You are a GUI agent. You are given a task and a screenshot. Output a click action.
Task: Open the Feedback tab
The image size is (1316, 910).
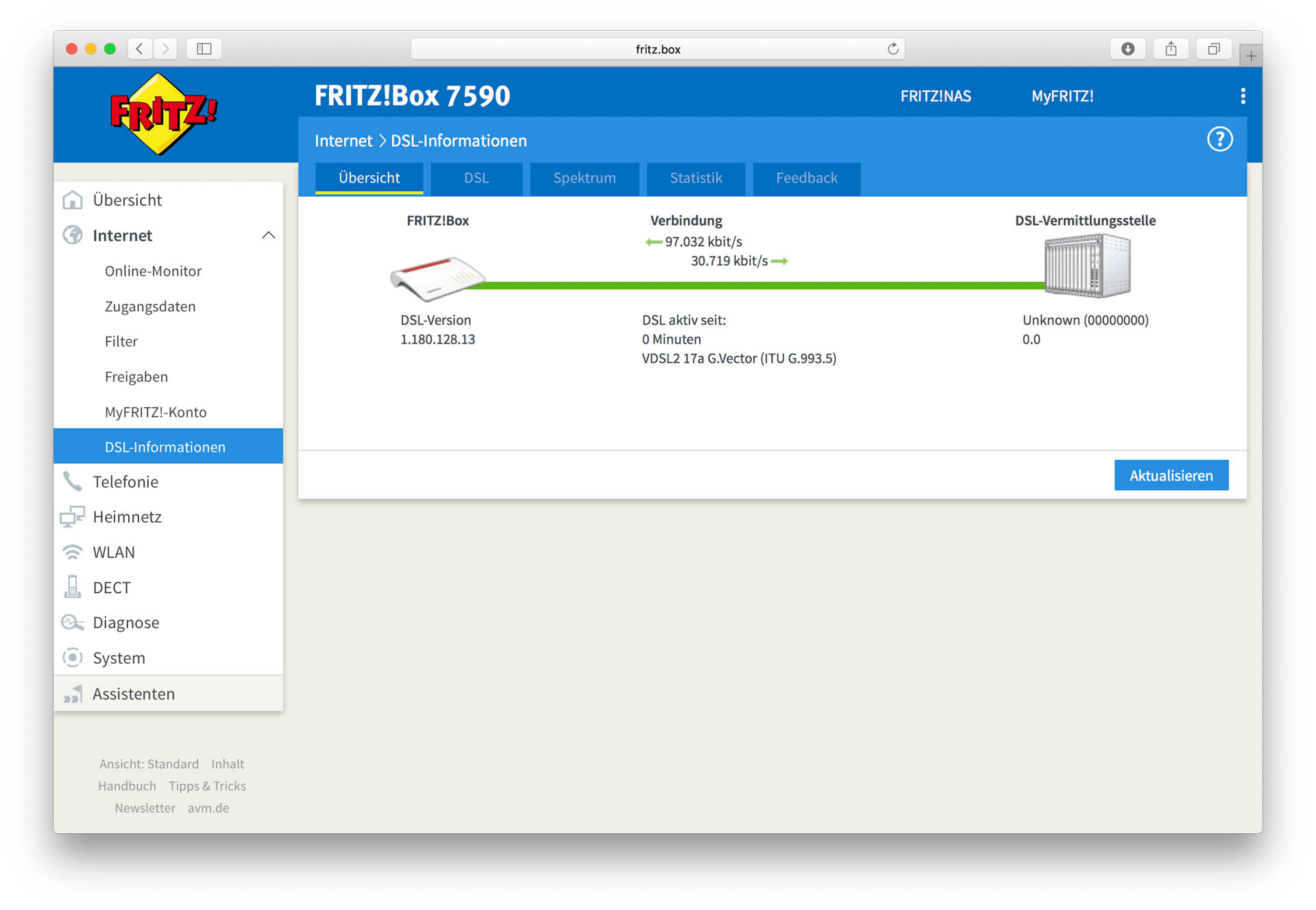pos(807,178)
